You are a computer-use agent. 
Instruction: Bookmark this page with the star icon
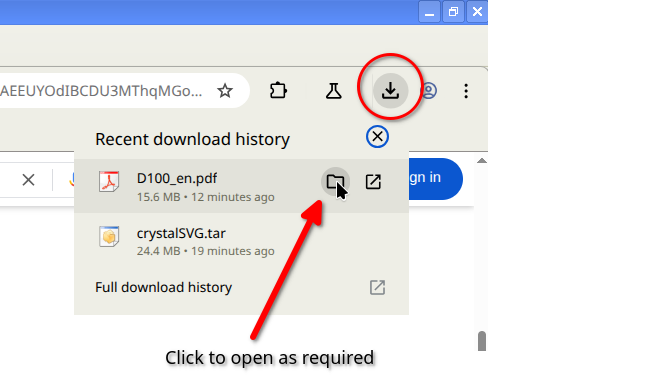pos(225,91)
